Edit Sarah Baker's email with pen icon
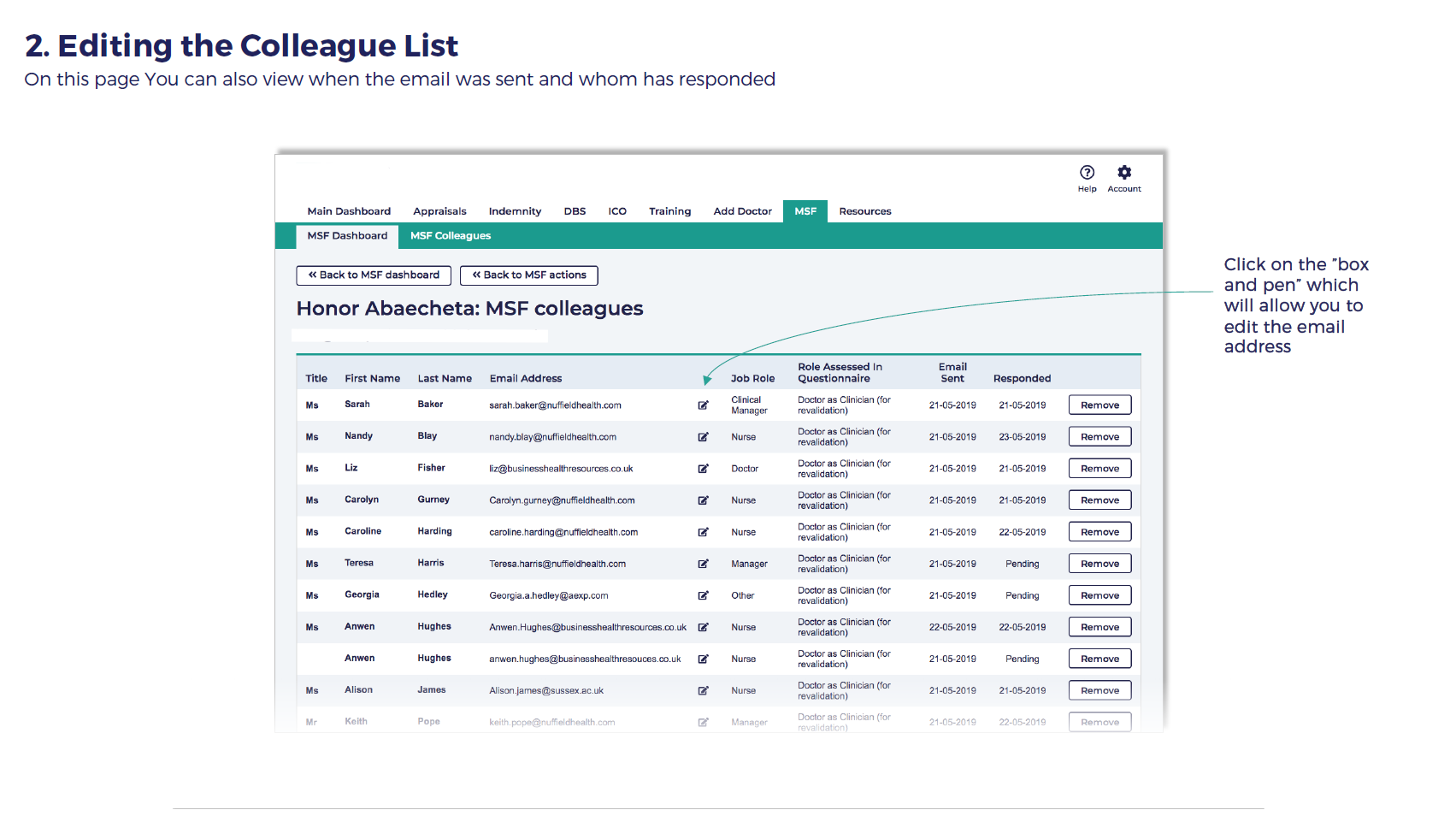The height and width of the screenshot is (816, 1456). tap(703, 405)
